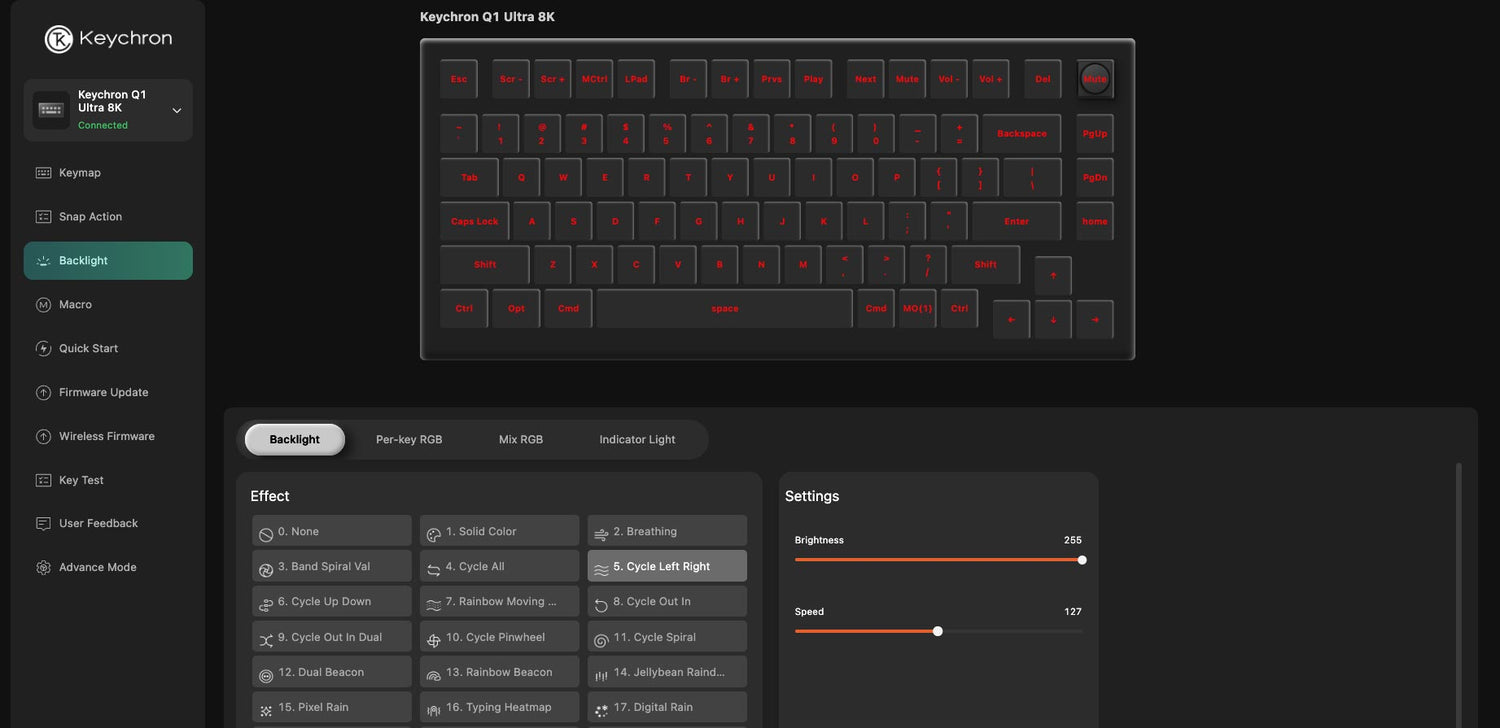Screen dimensions: 1500x728
Task: Expand the Keychron Q1 Ultra device dropdown
Action: 177,110
